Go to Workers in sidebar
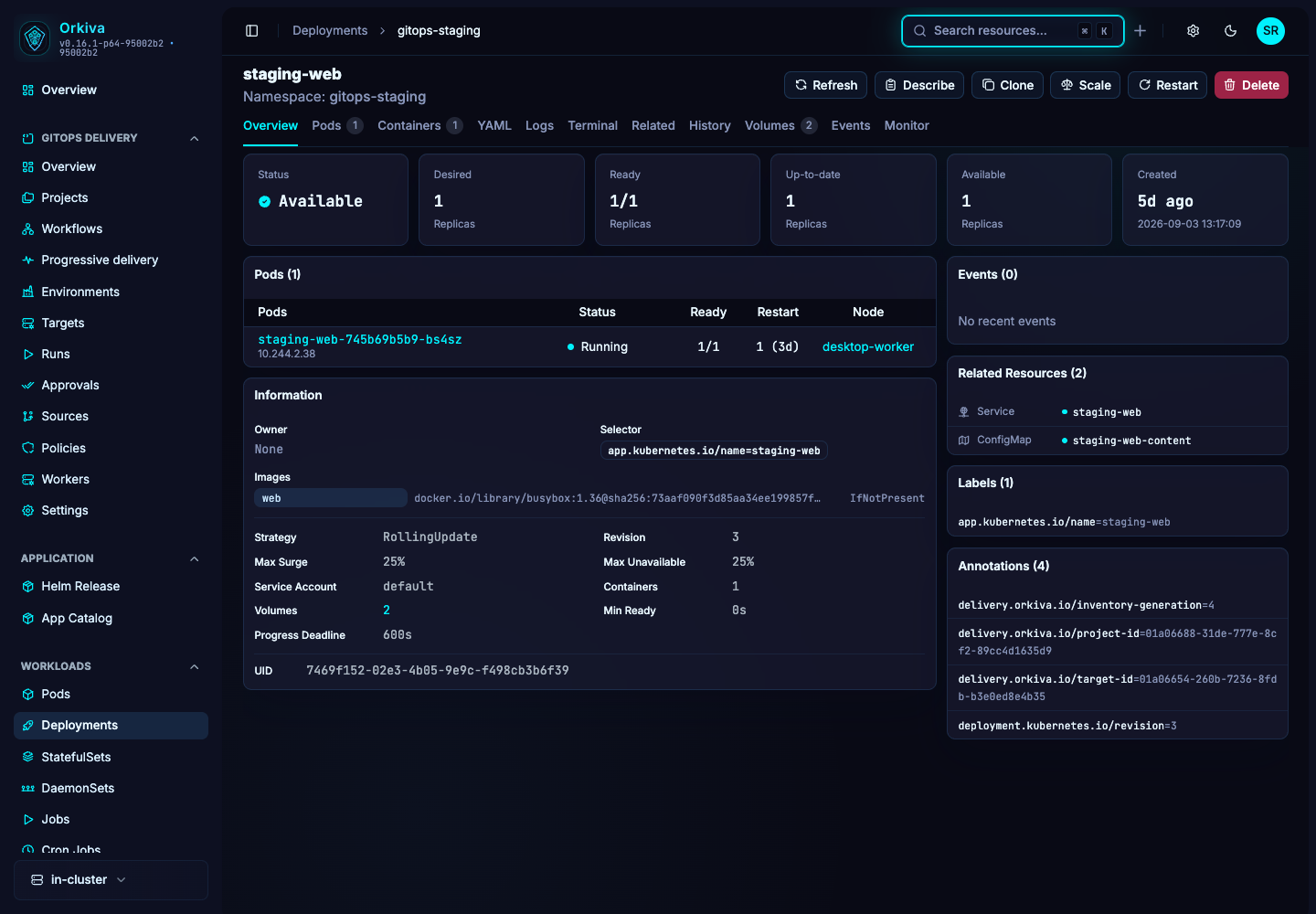 coord(65,479)
